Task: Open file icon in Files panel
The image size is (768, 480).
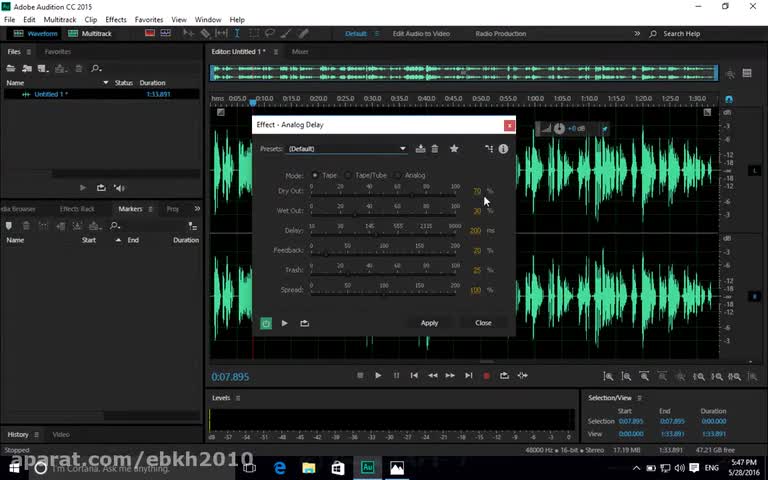Action: [x=10, y=69]
